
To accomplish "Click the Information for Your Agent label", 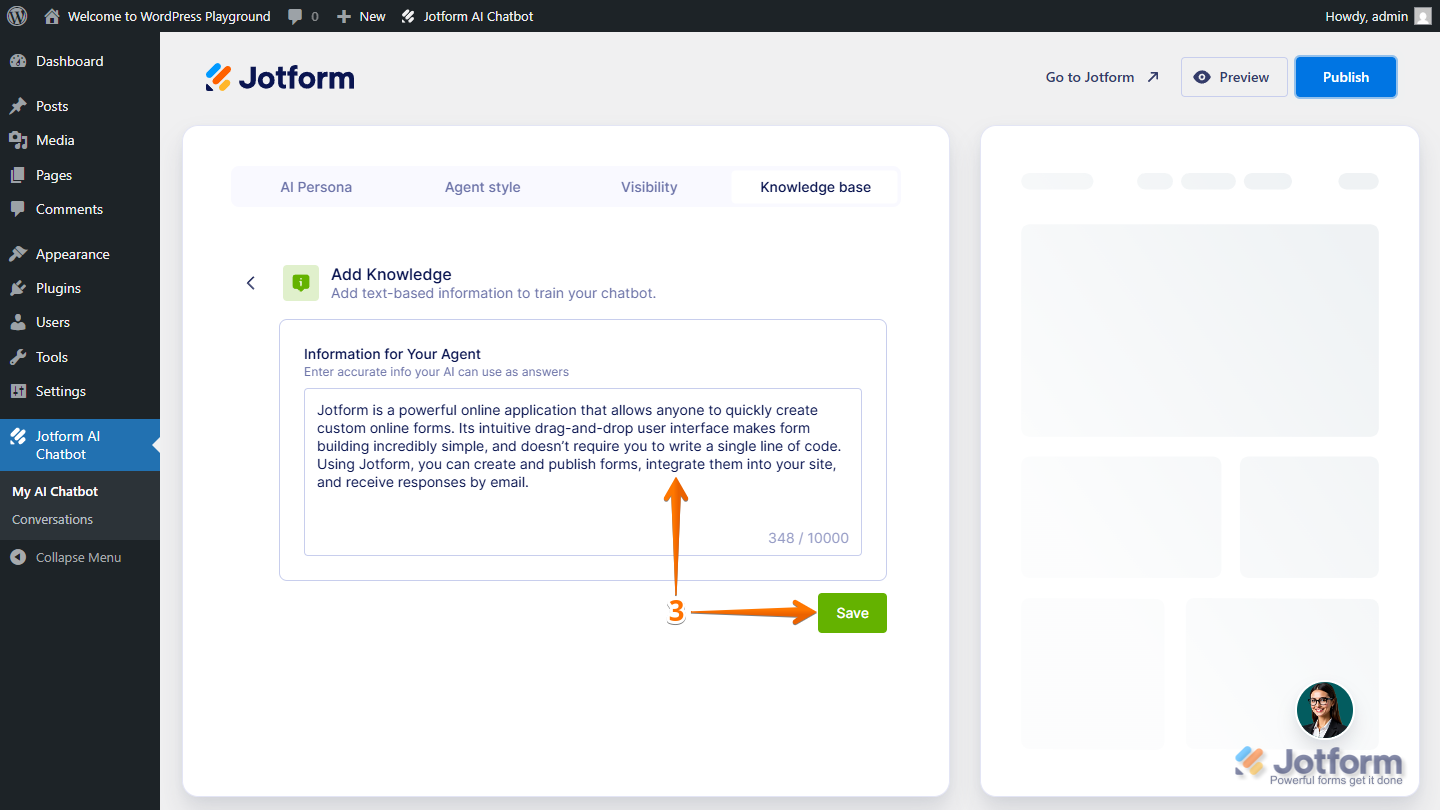I will (392, 354).
